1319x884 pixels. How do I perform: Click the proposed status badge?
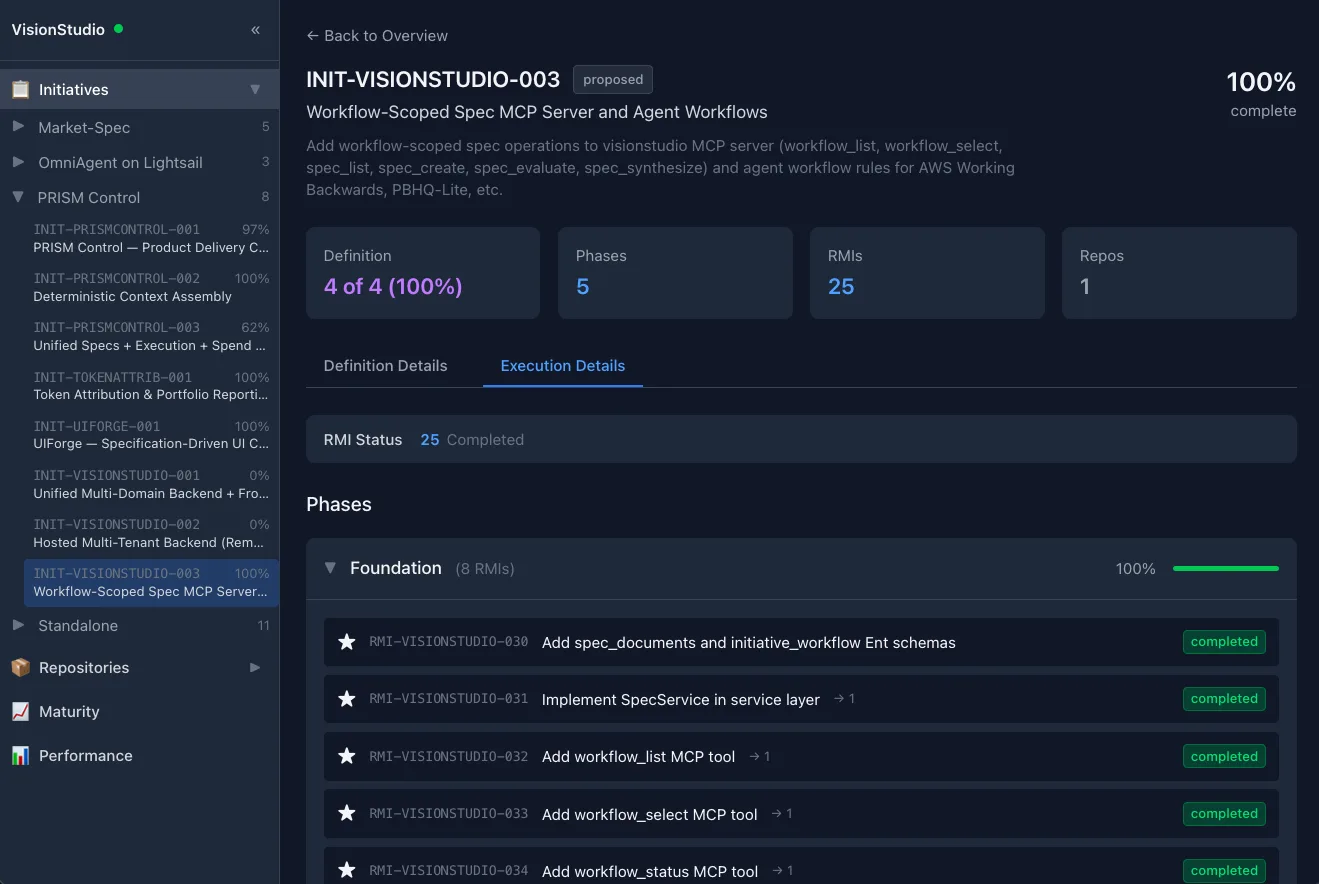point(613,80)
